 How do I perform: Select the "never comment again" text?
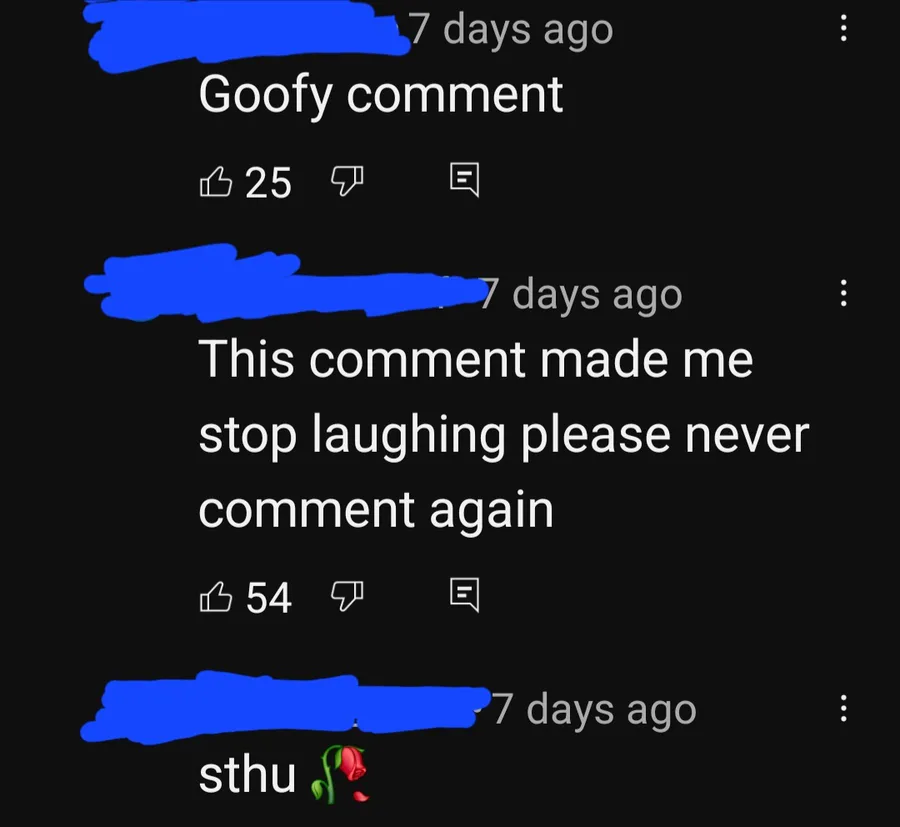pos(504,472)
